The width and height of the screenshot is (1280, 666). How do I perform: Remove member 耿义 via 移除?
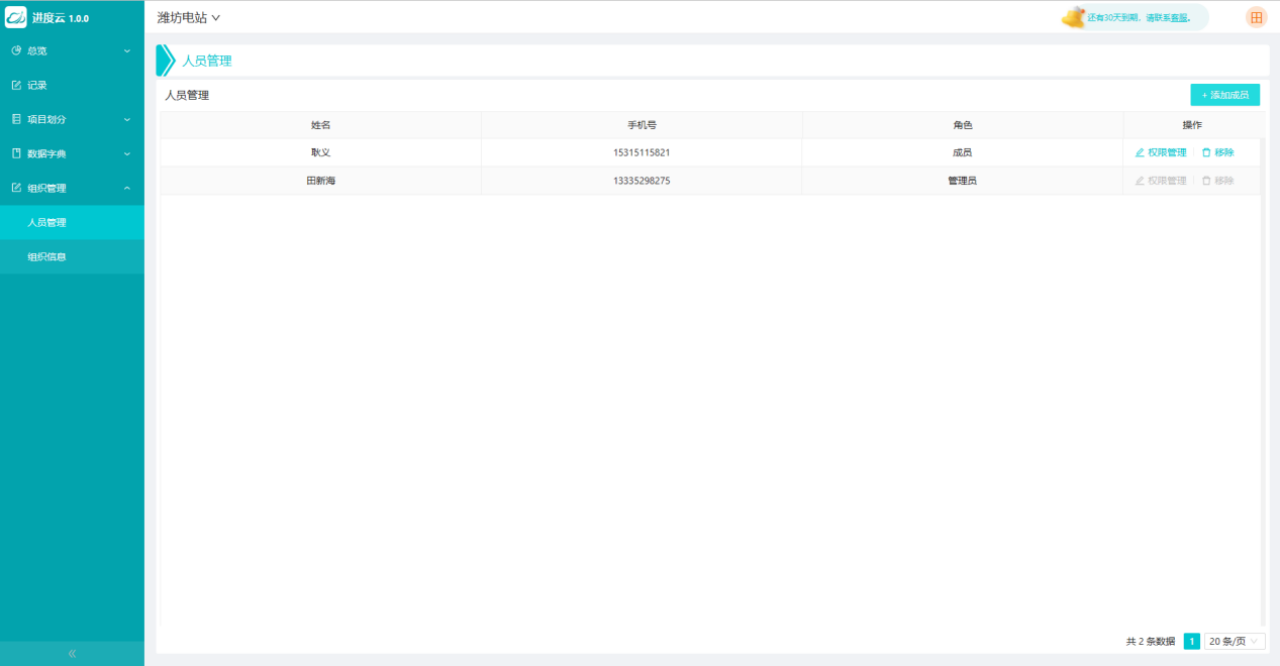1218,153
